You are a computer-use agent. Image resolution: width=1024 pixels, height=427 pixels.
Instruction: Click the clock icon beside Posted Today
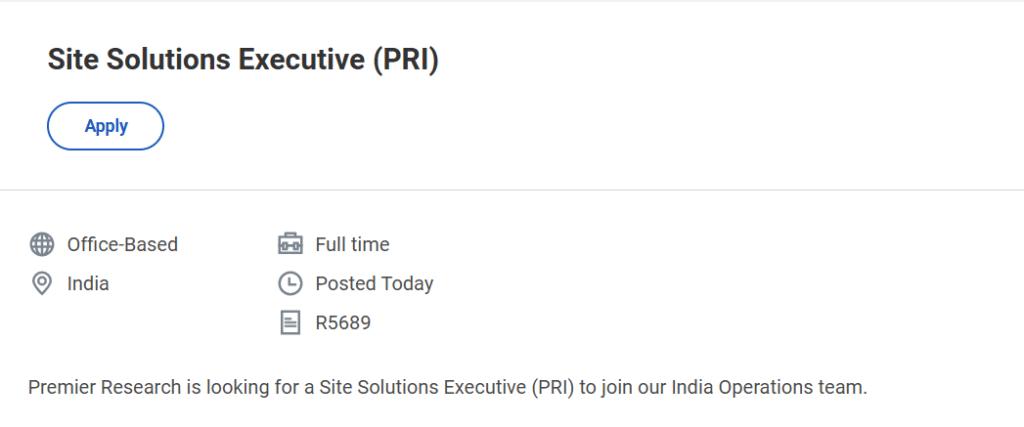[290, 284]
